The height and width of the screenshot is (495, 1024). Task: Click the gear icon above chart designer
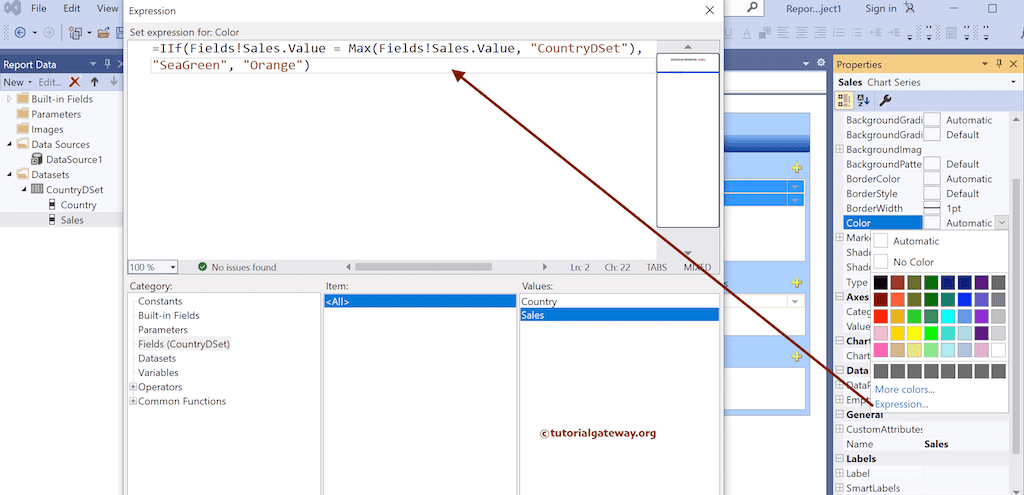point(821,63)
